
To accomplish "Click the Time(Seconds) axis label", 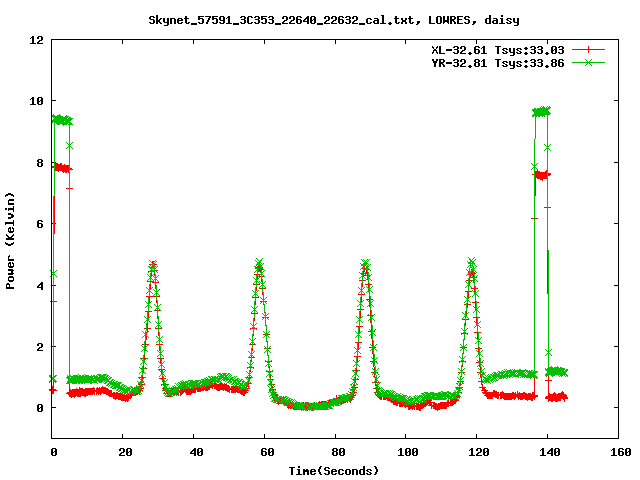I will coord(333,471).
